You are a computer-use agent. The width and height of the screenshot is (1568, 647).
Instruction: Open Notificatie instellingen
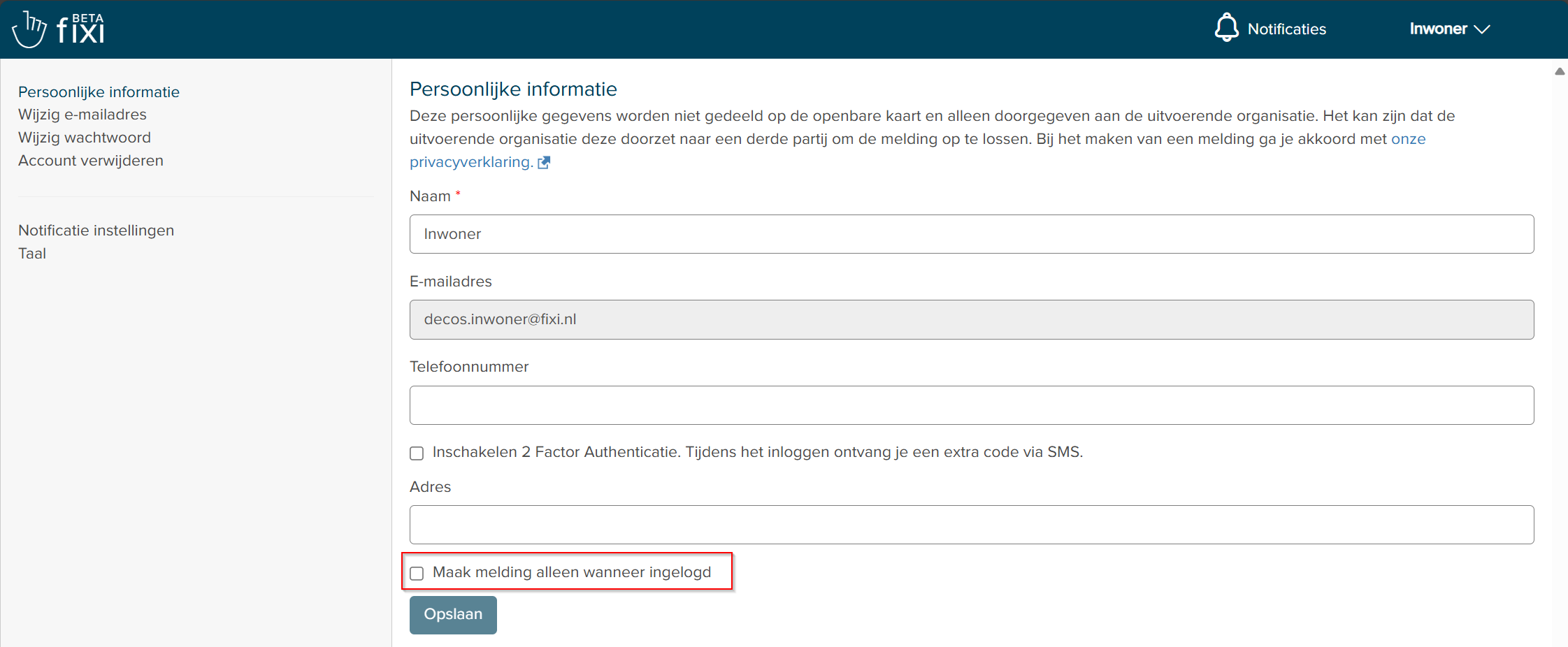96,230
